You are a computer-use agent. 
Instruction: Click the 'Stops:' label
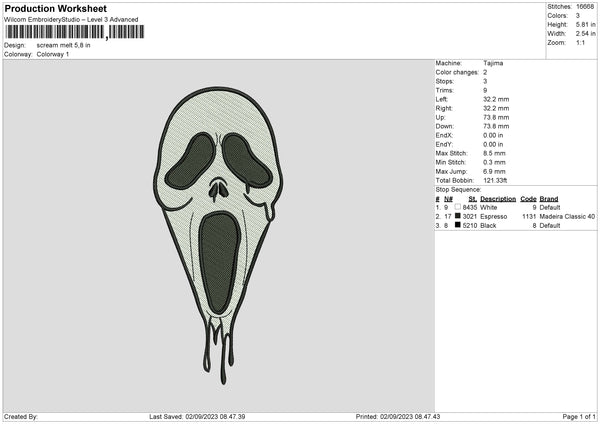pos(445,81)
